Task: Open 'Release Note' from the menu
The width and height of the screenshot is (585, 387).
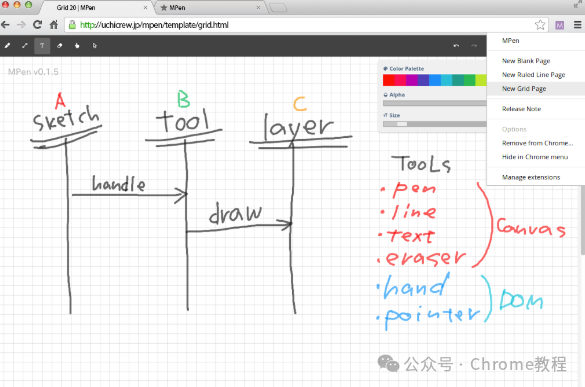Action: point(521,109)
